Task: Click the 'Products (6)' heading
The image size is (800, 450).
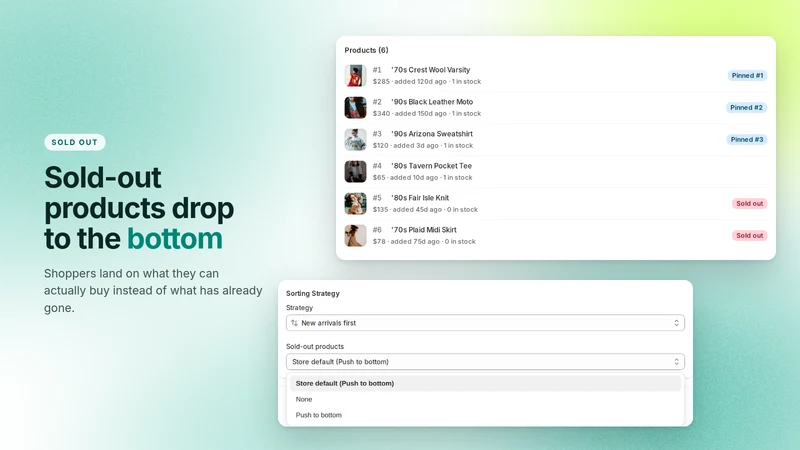Action: [366, 50]
